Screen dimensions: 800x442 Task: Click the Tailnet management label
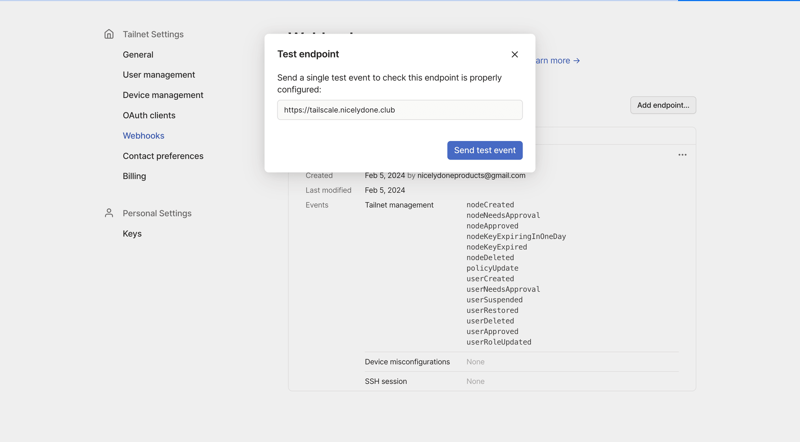[x=399, y=205]
